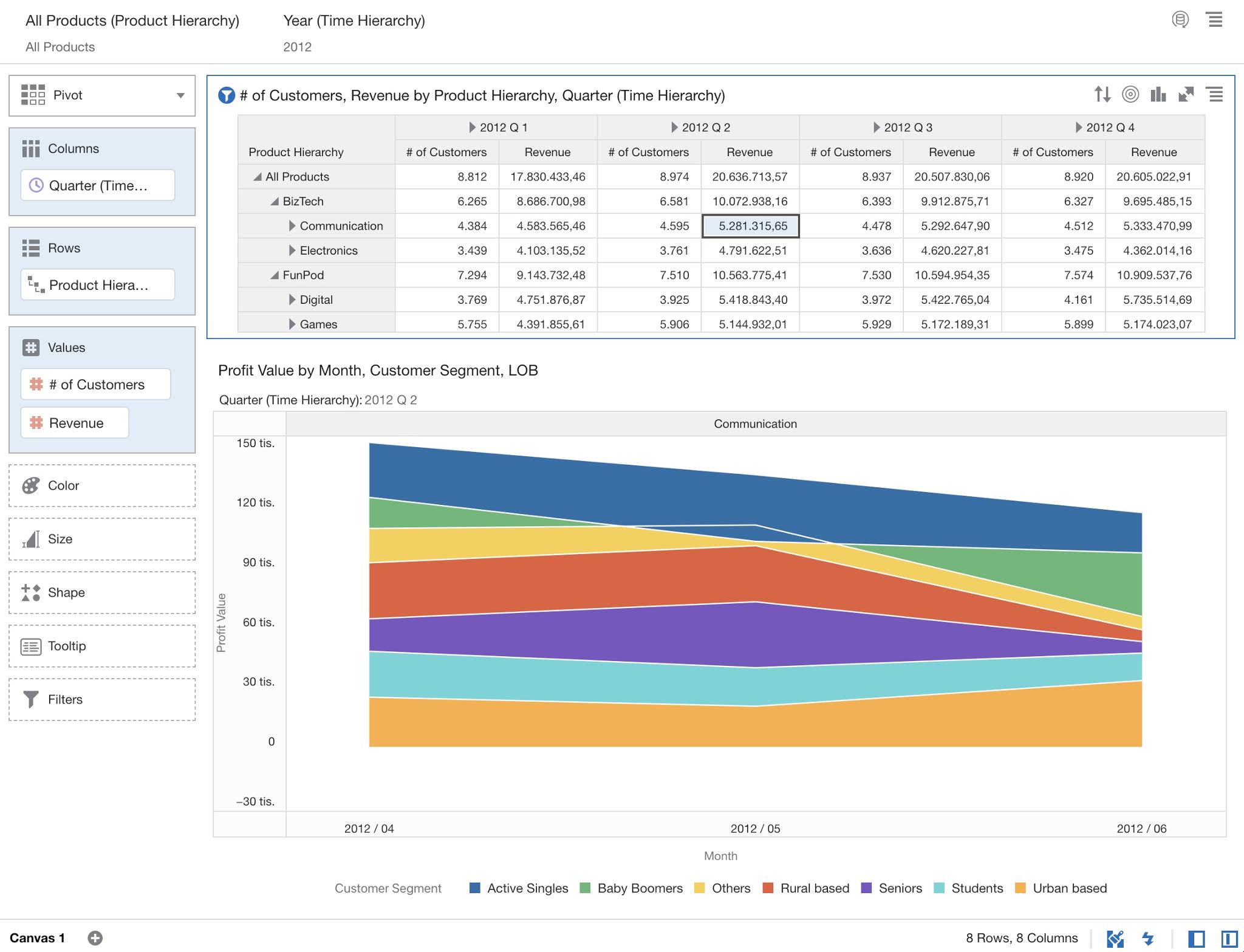Click the bar chart type icon

coord(1158,94)
